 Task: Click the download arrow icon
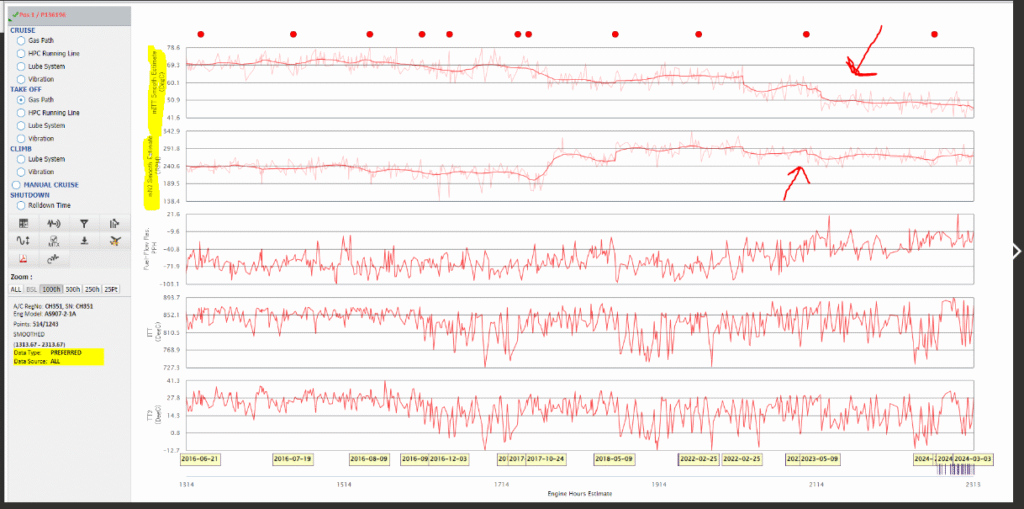coord(85,241)
